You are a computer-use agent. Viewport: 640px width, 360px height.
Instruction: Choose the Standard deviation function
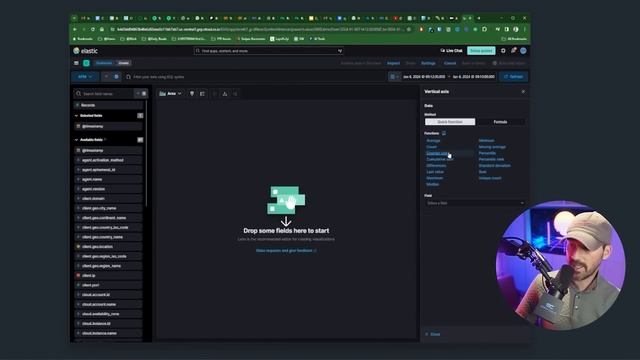pyautogui.click(x=495, y=166)
